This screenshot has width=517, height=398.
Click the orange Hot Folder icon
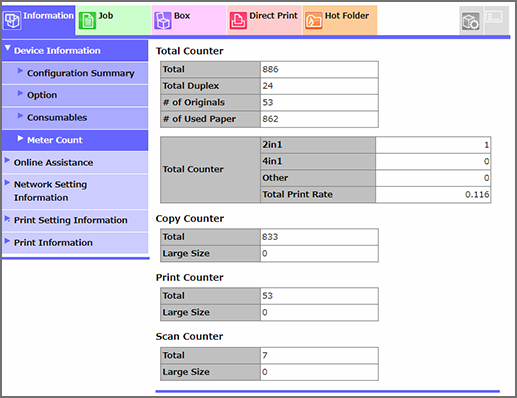click(x=313, y=21)
